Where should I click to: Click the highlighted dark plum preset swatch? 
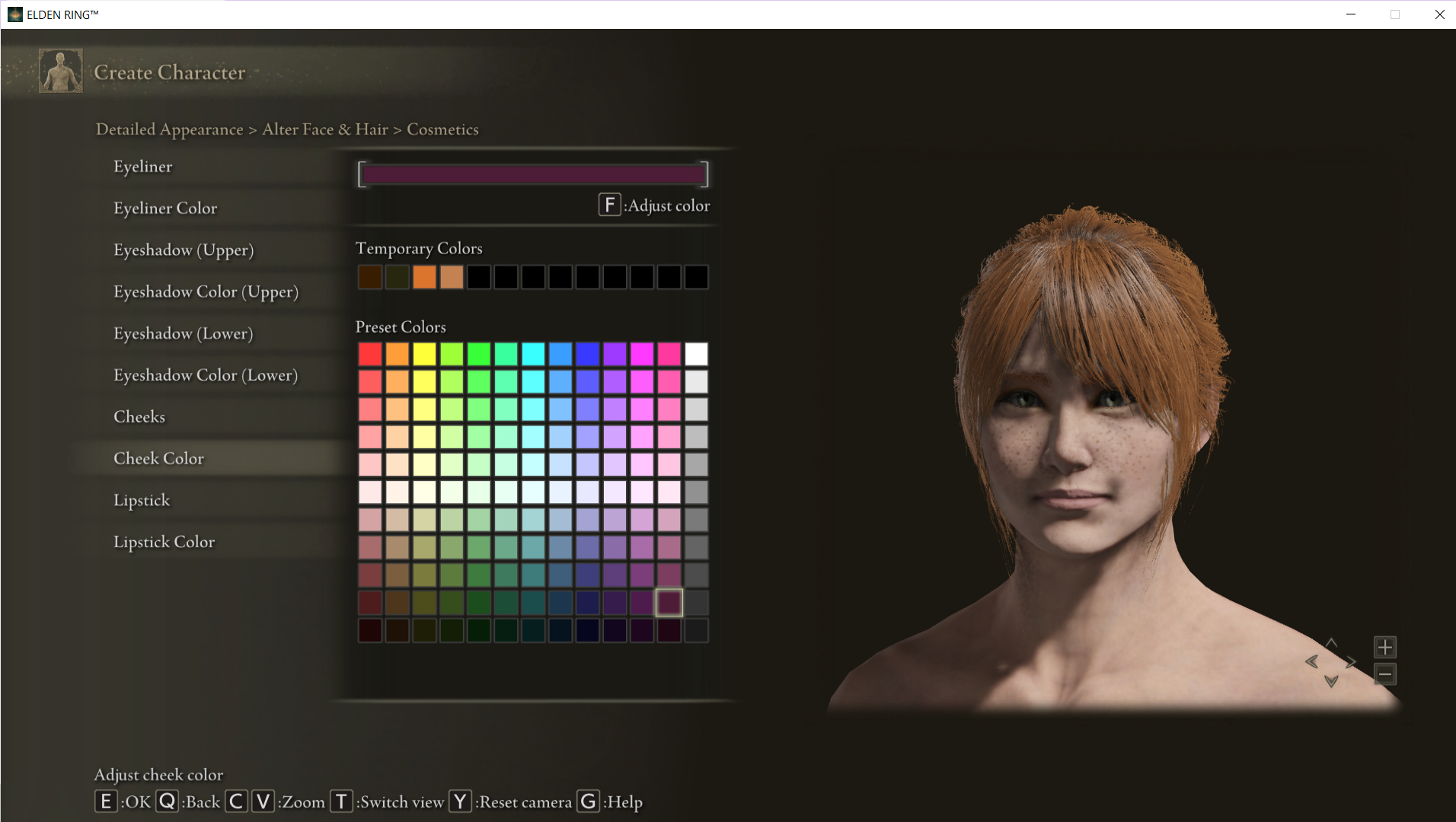[x=669, y=603]
